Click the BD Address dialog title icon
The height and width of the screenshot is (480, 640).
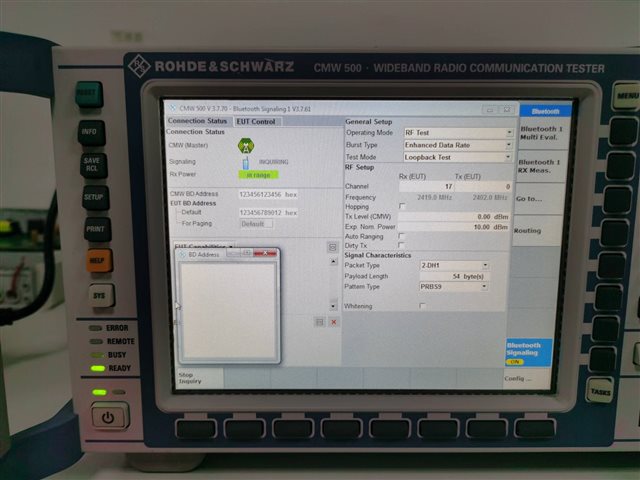tap(183, 254)
